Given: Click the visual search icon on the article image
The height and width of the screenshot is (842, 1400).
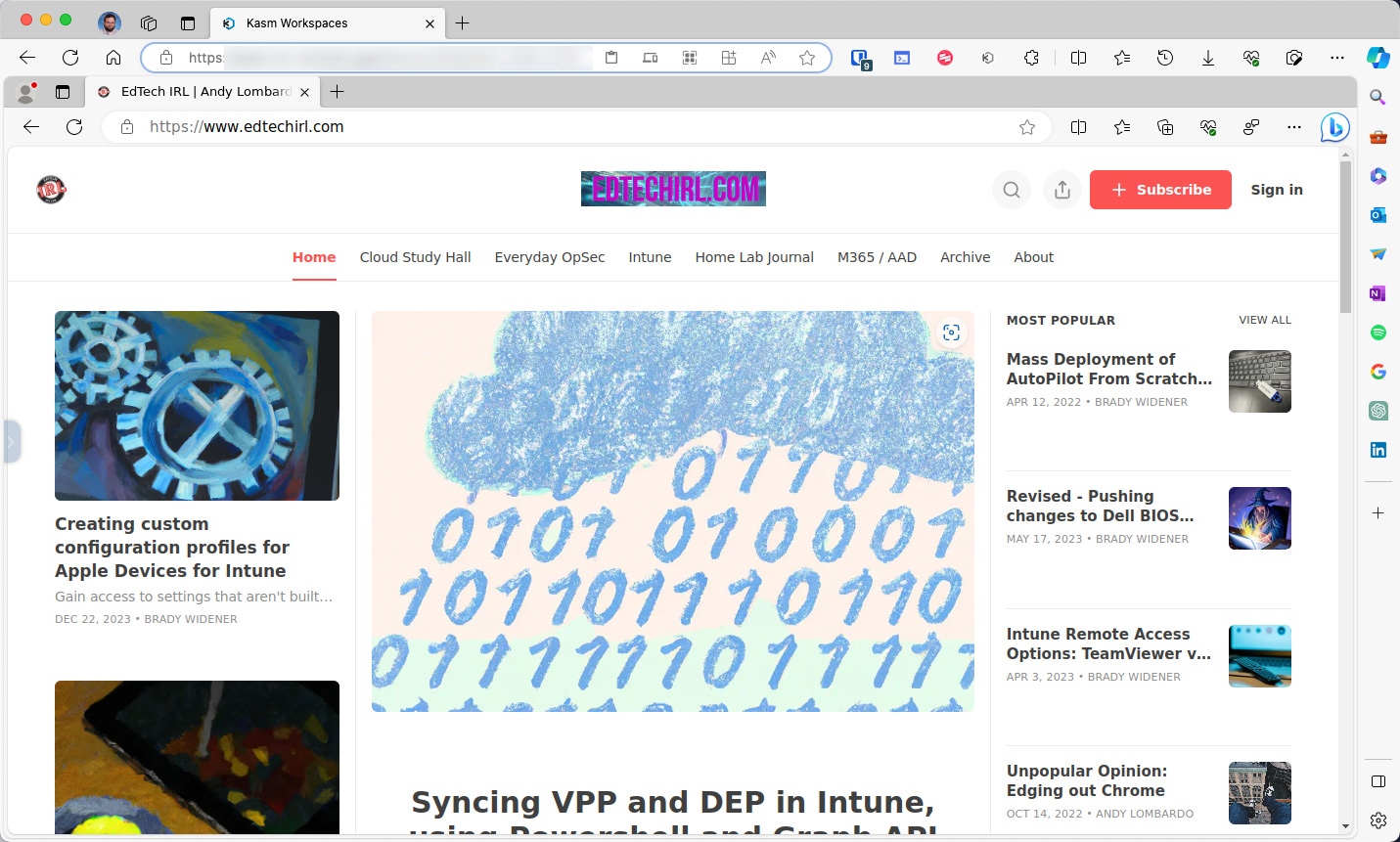Looking at the screenshot, I should pyautogui.click(x=951, y=332).
